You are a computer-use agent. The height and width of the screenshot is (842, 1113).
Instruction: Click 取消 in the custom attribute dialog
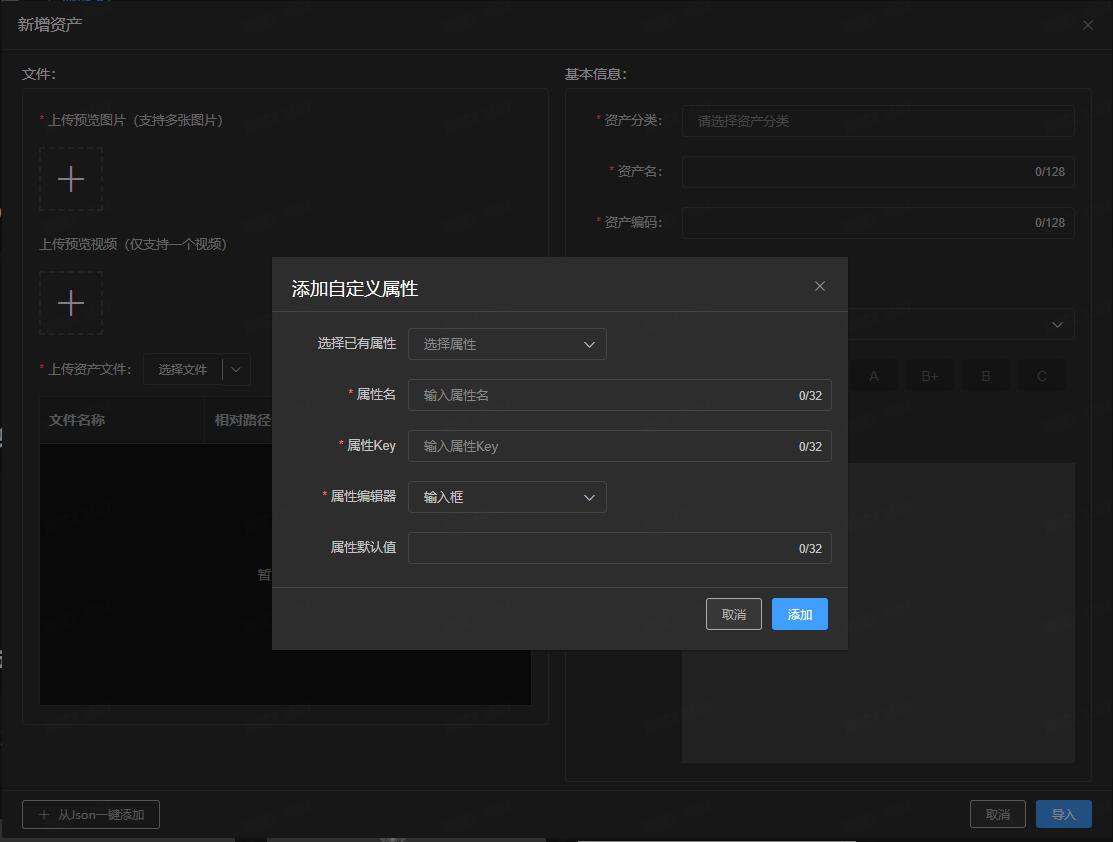733,614
